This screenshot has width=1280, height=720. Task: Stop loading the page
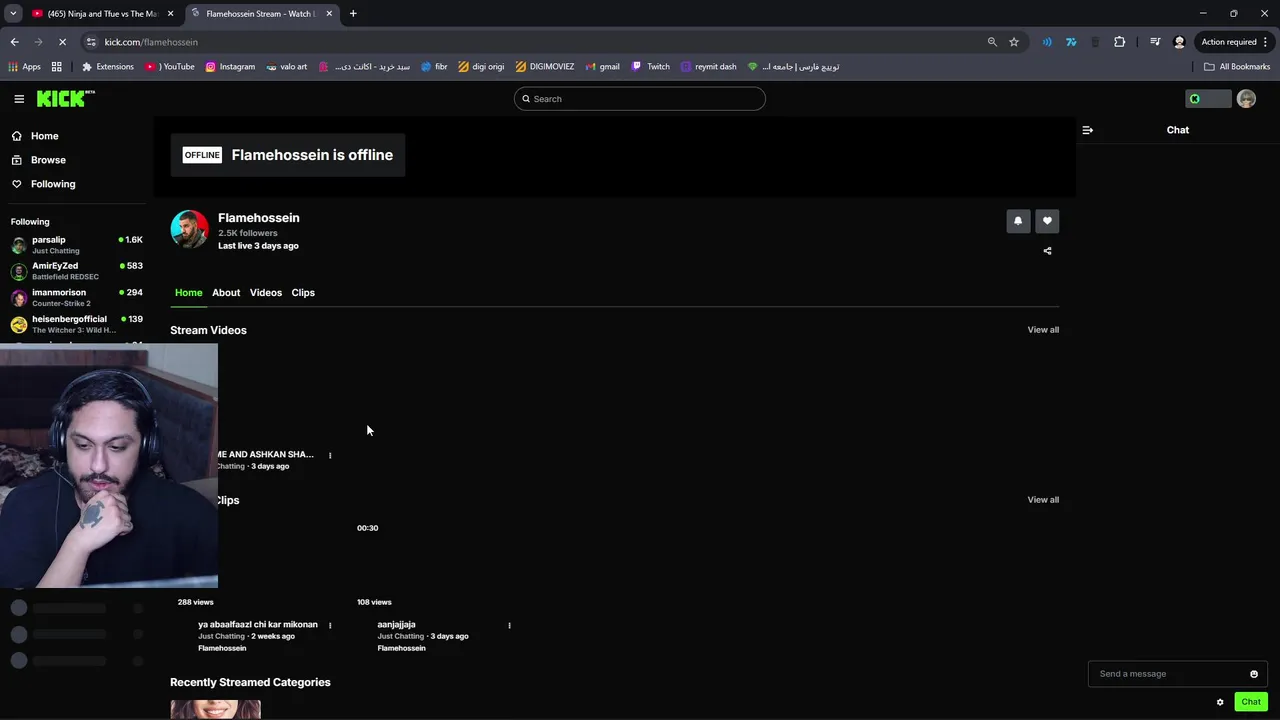(x=62, y=42)
